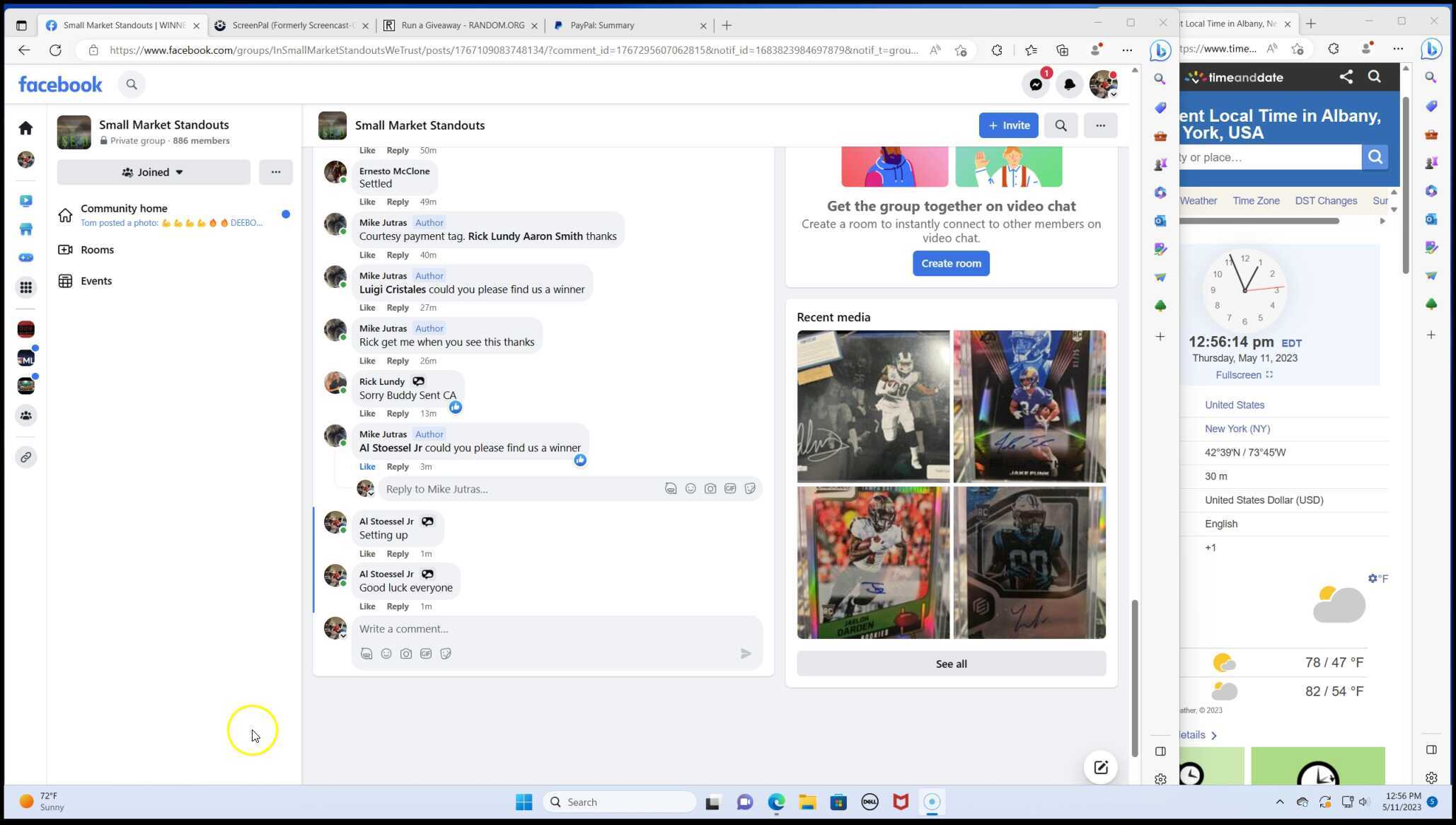Toggle Like on 'Setting up' comment
Viewport: 1456px width, 825px height.
[x=366, y=554]
